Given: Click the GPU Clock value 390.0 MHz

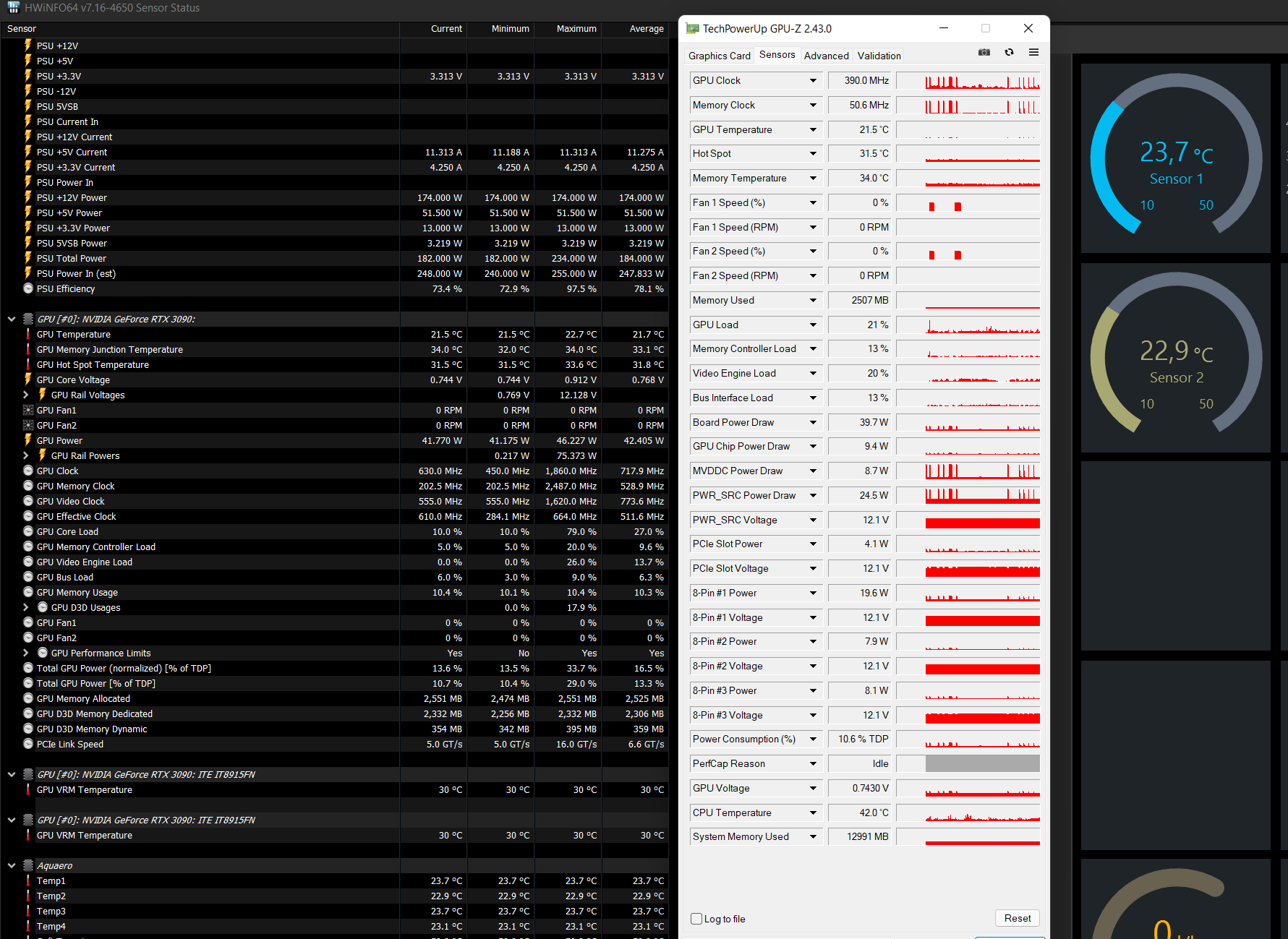Looking at the screenshot, I should click(861, 81).
